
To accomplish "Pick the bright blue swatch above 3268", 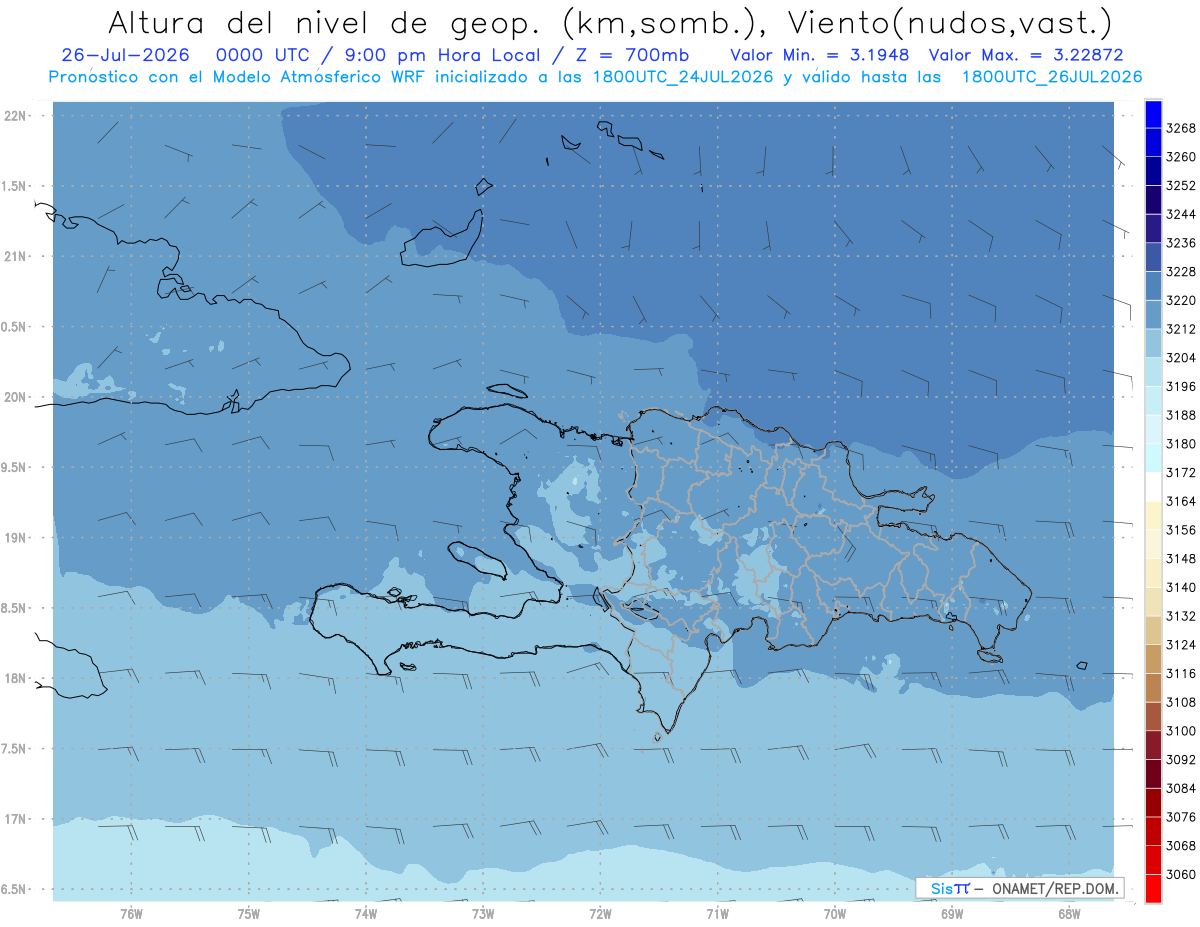I will pyautogui.click(x=1153, y=114).
